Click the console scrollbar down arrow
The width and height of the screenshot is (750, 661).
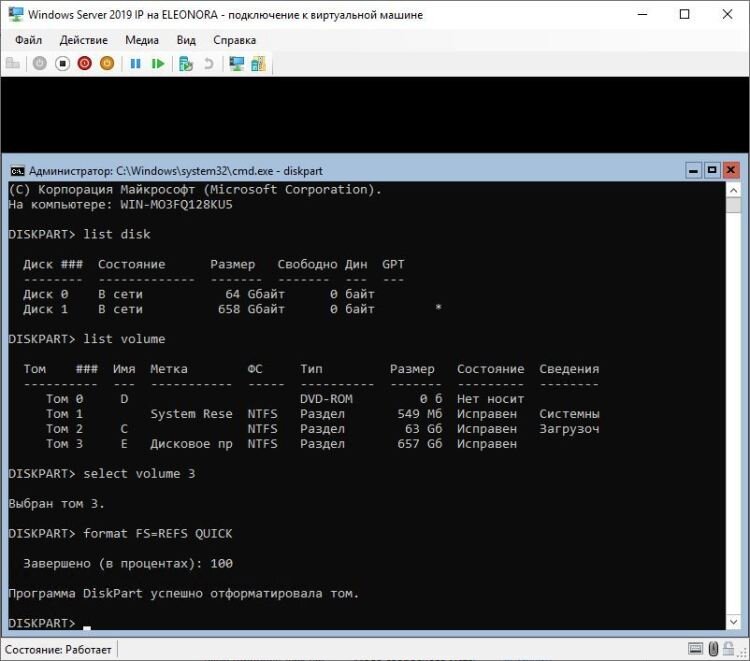click(x=733, y=622)
